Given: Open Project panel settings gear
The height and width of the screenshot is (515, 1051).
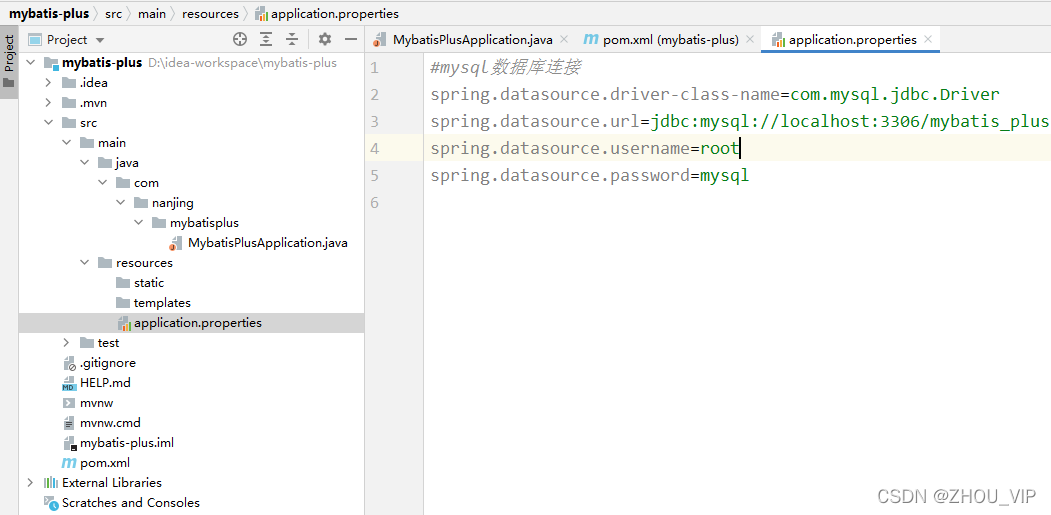Looking at the screenshot, I should [x=324, y=40].
